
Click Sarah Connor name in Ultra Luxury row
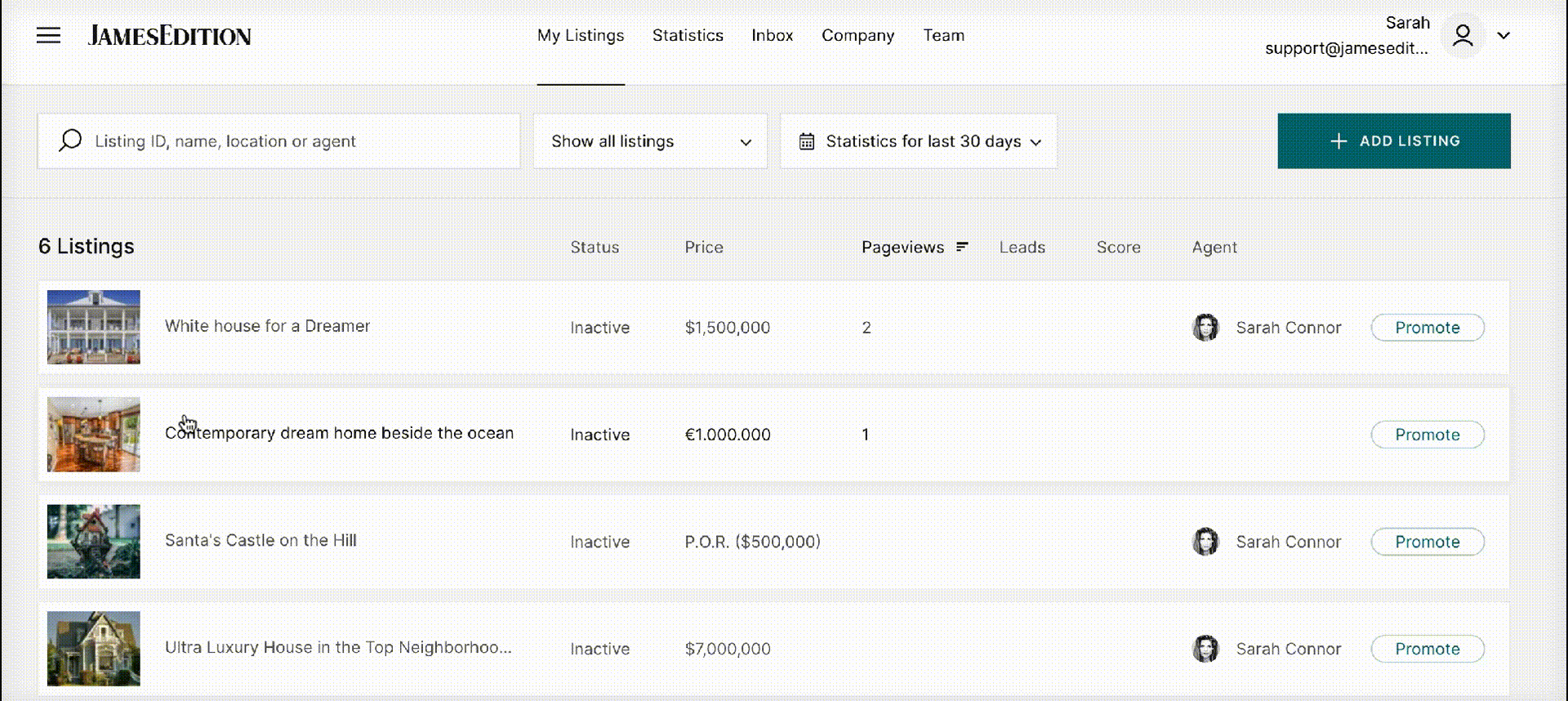tap(1289, 649)
